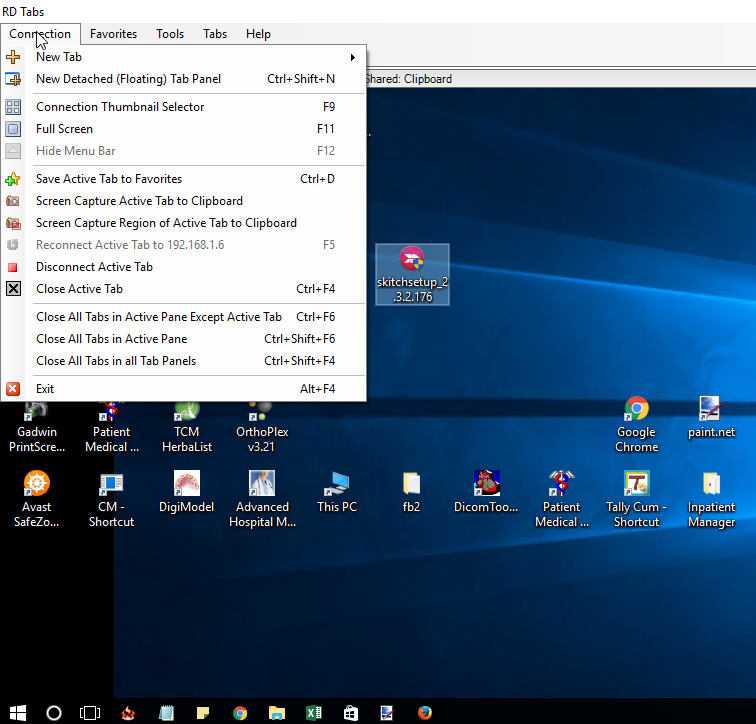This screenshot has width=756, height=724.
Task: Select the paint.net desktop shortcut
Action: pyautogui.click(x=711, y=417)
